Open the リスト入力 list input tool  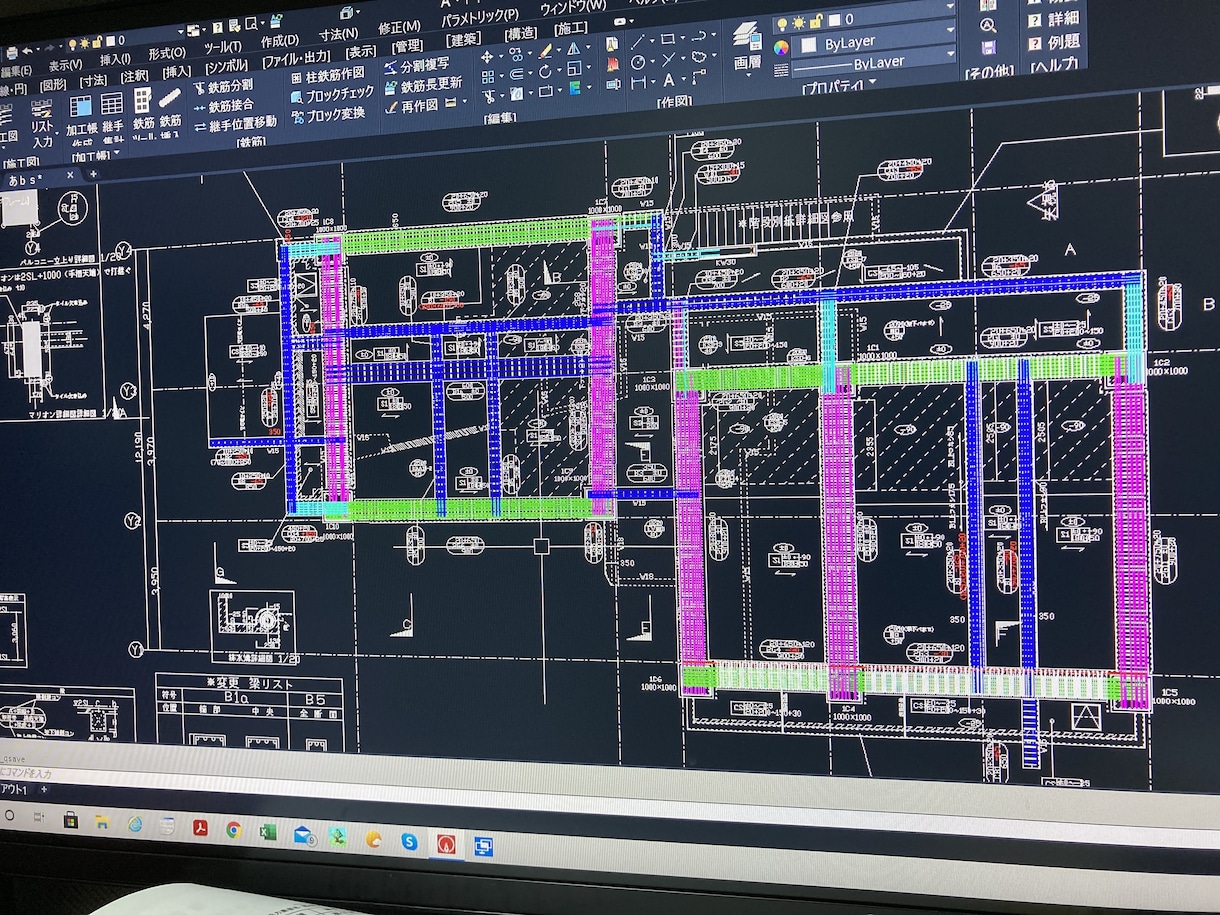(x=42, y=122)
